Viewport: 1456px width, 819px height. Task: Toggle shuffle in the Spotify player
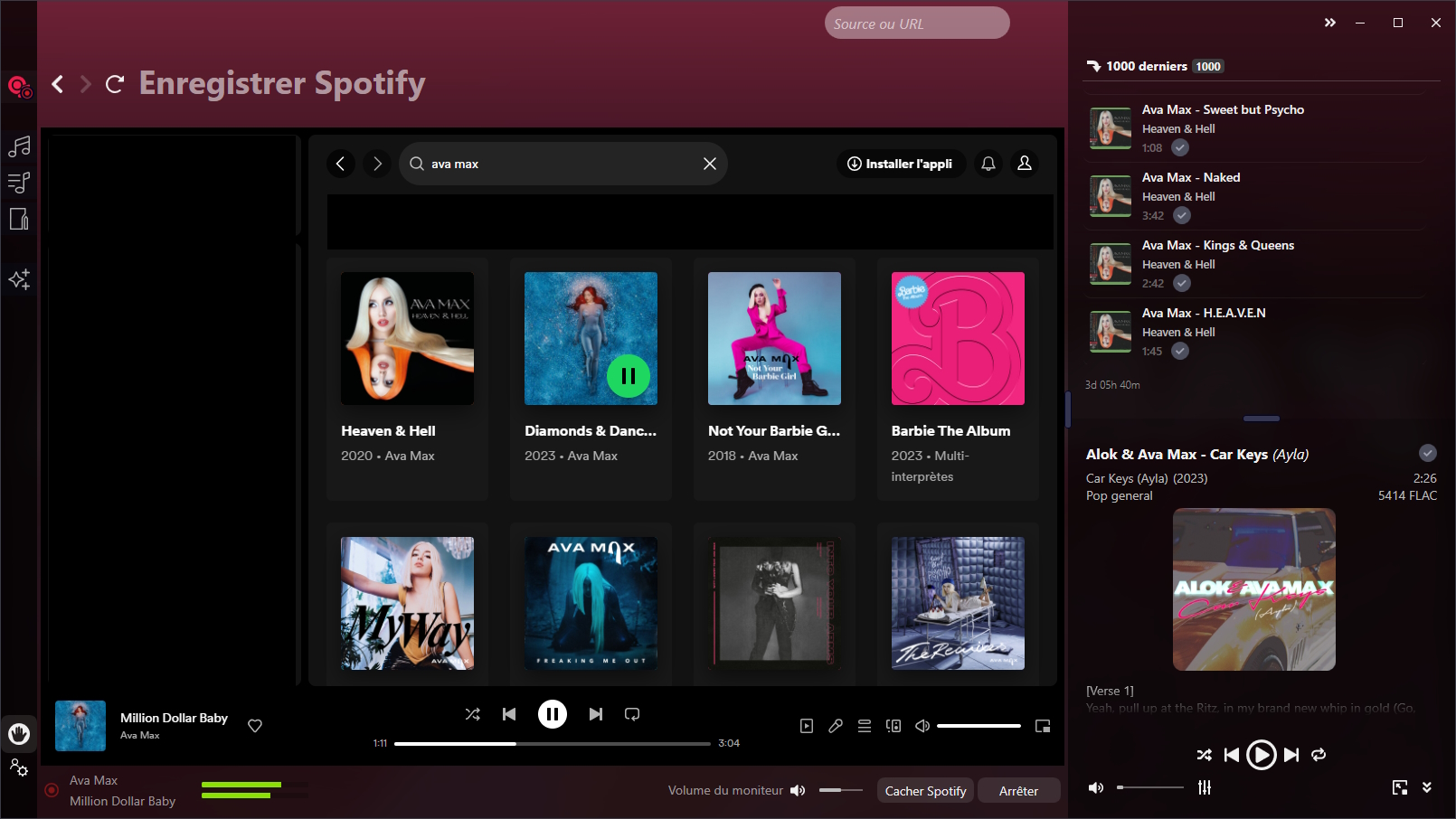[473, 714]
